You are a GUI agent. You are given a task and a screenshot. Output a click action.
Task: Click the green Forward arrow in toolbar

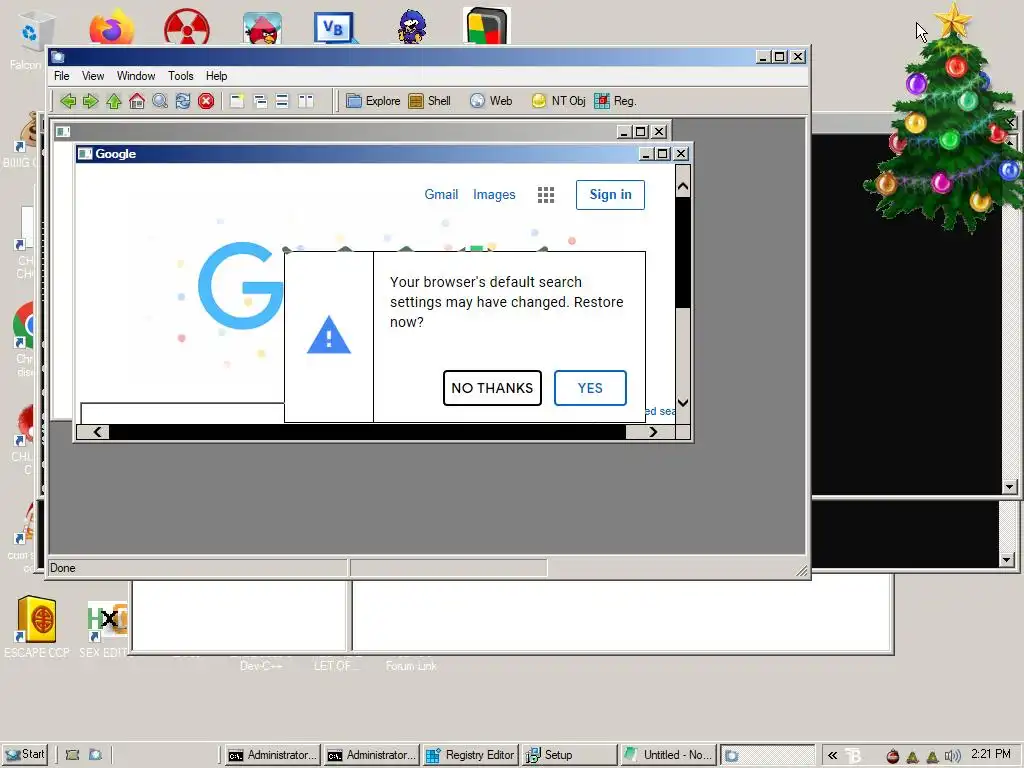tap(91, 101)
